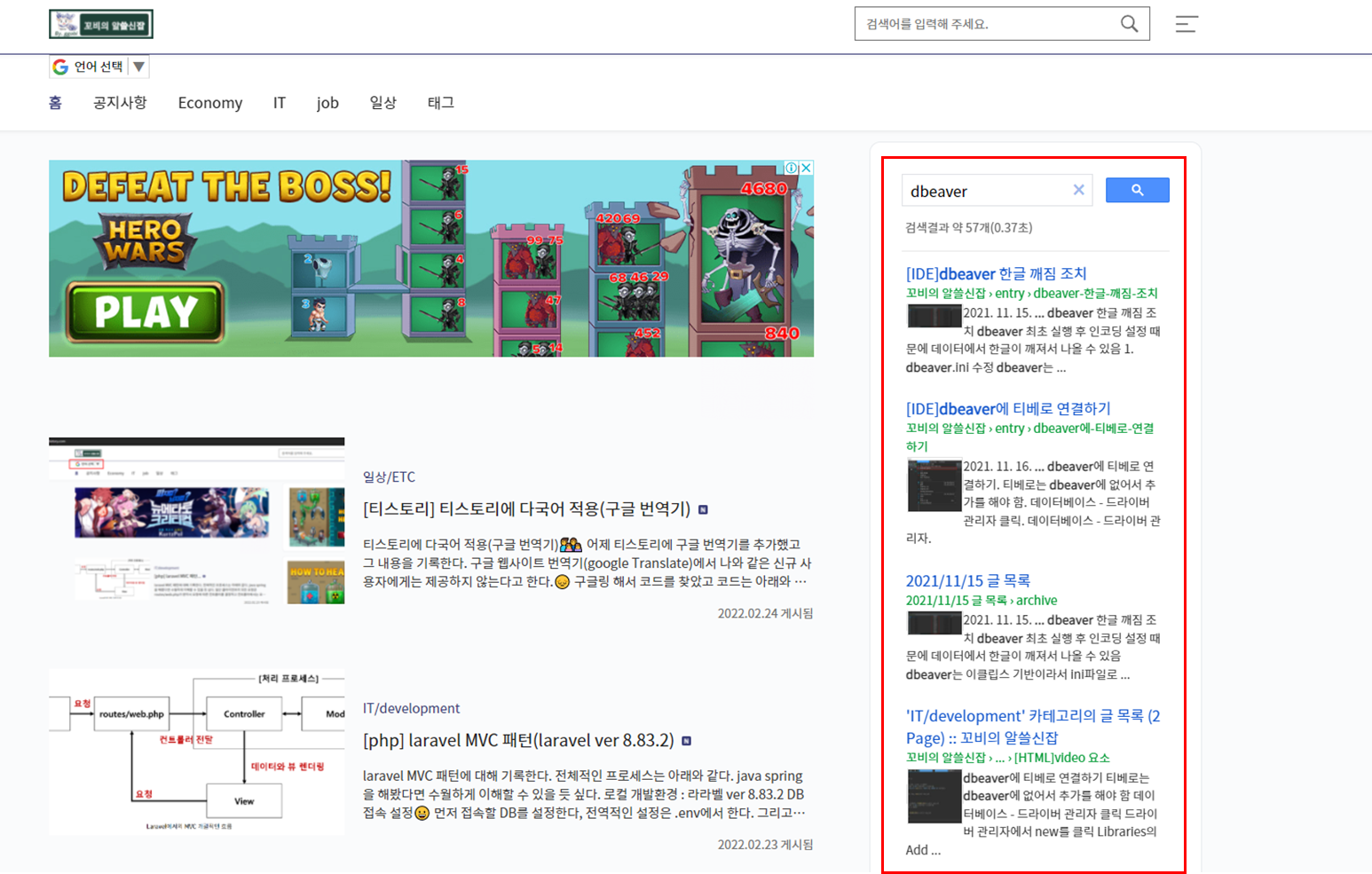Click small icon after laravel MVC post title
The image size is (1372, 874).
[686, 741]
